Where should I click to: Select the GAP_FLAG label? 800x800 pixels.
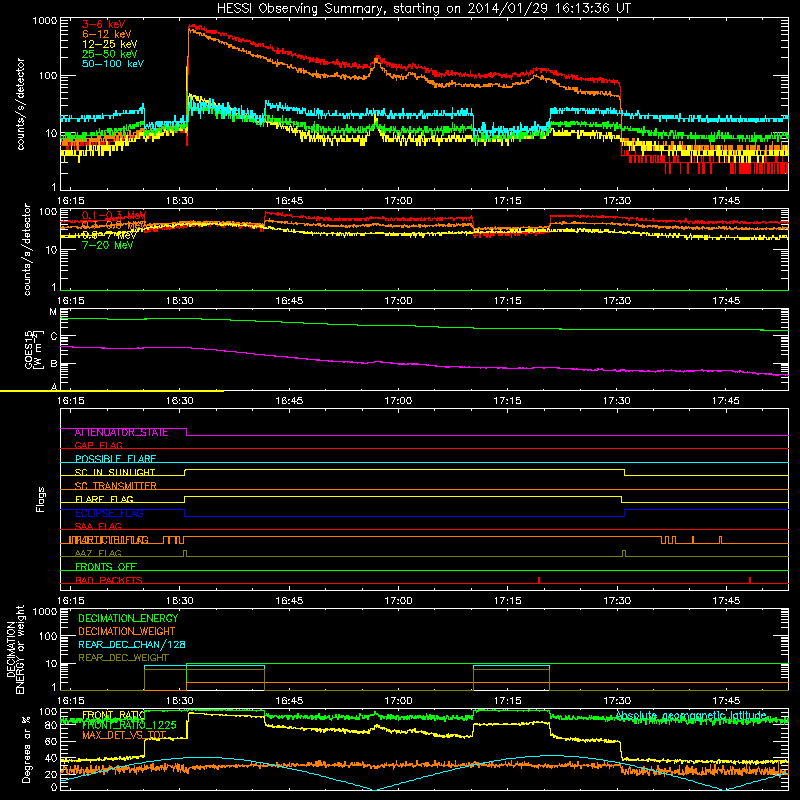(98, 445)
